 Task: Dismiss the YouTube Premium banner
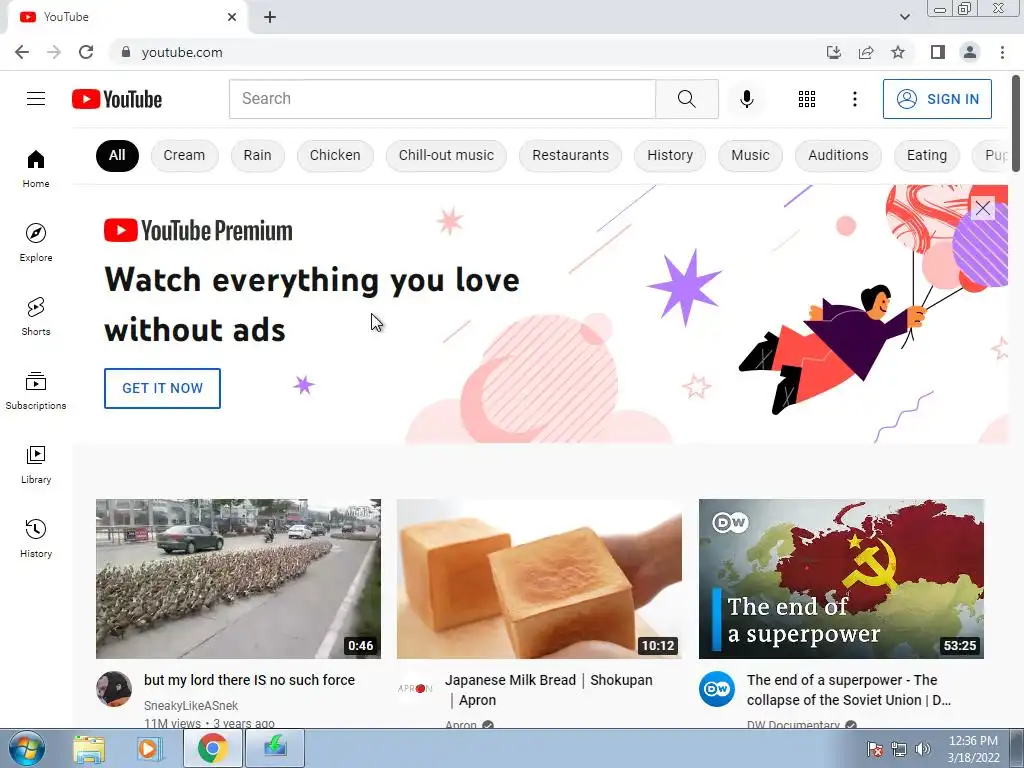coord(982,208)
